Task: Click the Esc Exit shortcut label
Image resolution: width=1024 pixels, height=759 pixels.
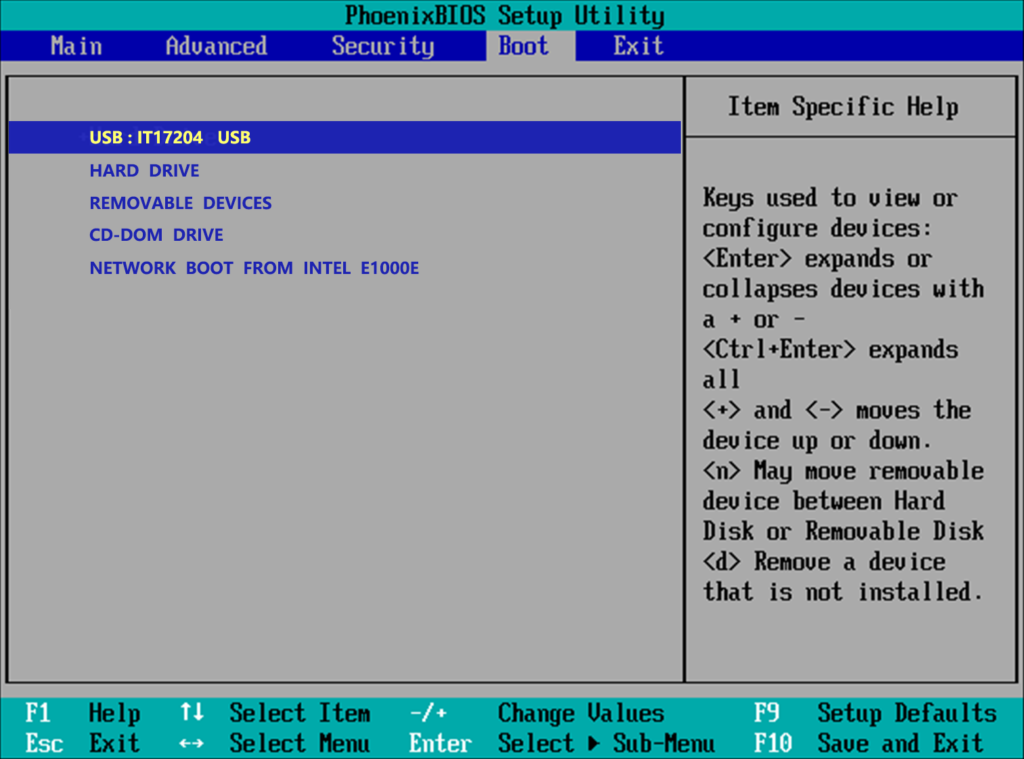Action: tap(82, 743)
